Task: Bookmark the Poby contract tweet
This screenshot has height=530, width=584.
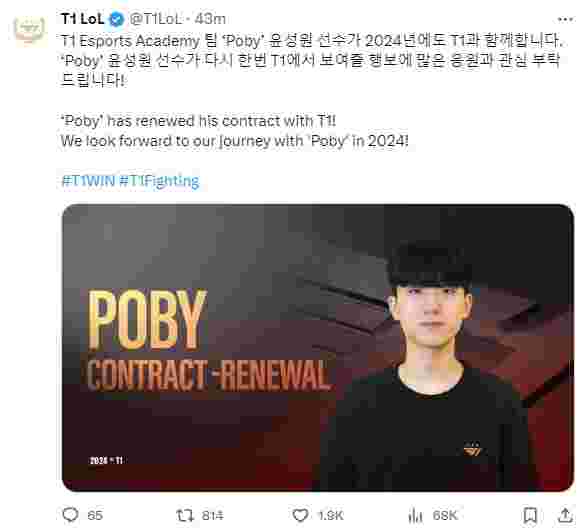Action: click(529, 515)
